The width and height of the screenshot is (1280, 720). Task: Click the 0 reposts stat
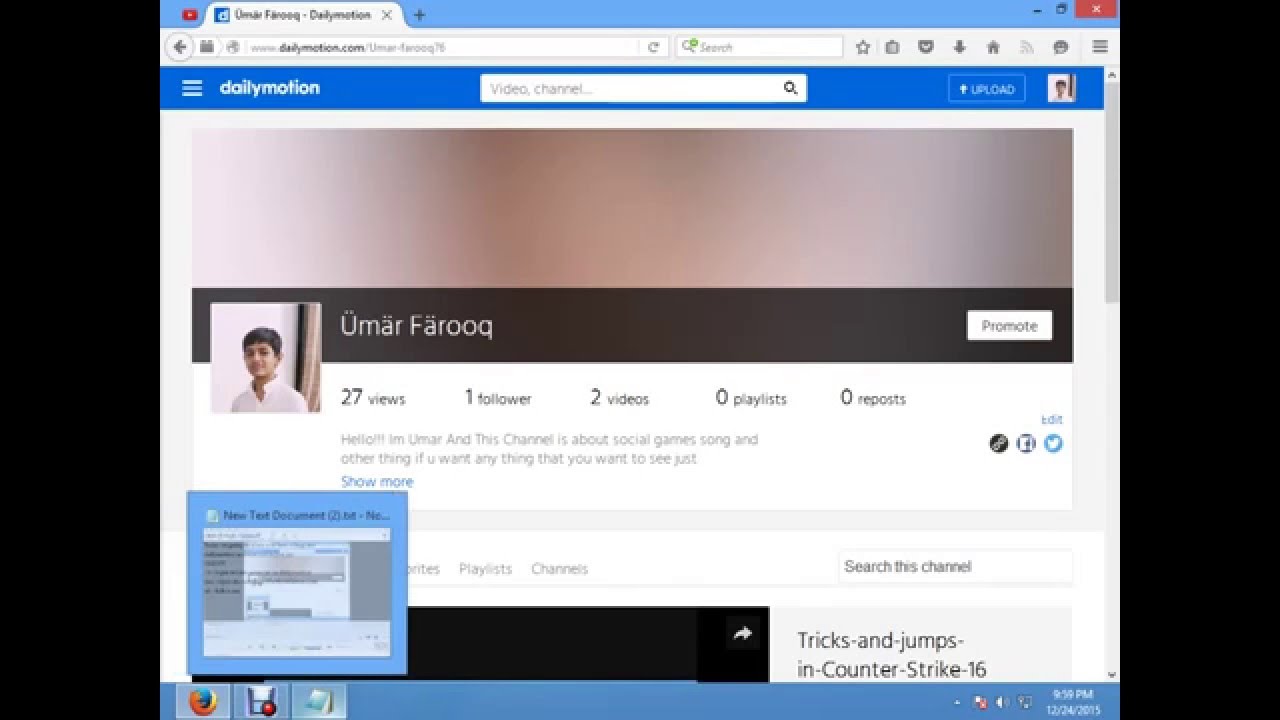coord(873,397)
